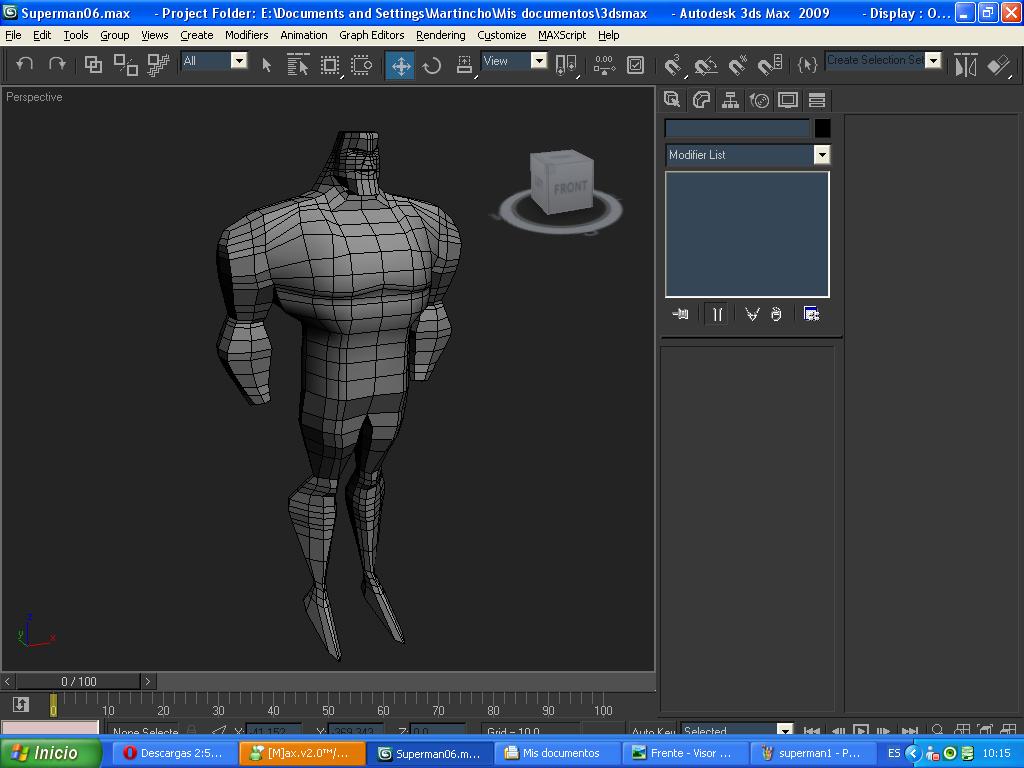Select the Select and Move tool
This screenshot has height=768, width=1024.
pos(400,66)
